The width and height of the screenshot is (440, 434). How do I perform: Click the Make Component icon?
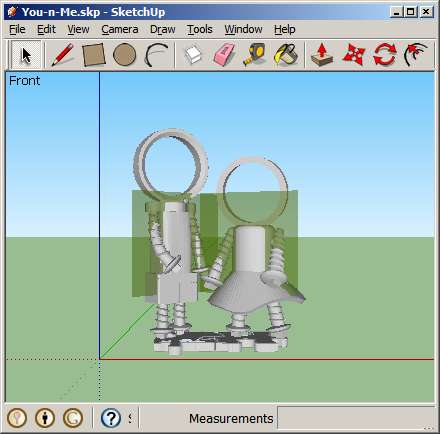(x=193, y=55)
